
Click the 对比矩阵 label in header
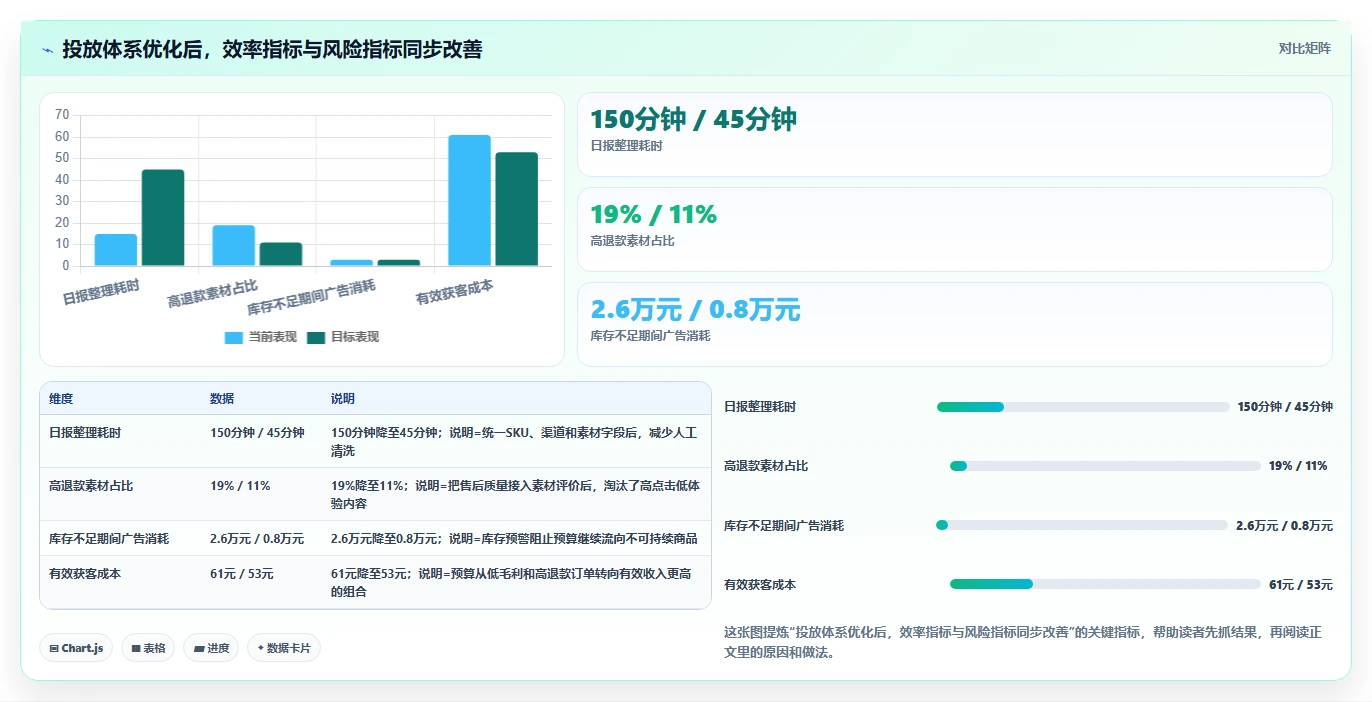click(1304, 48)
